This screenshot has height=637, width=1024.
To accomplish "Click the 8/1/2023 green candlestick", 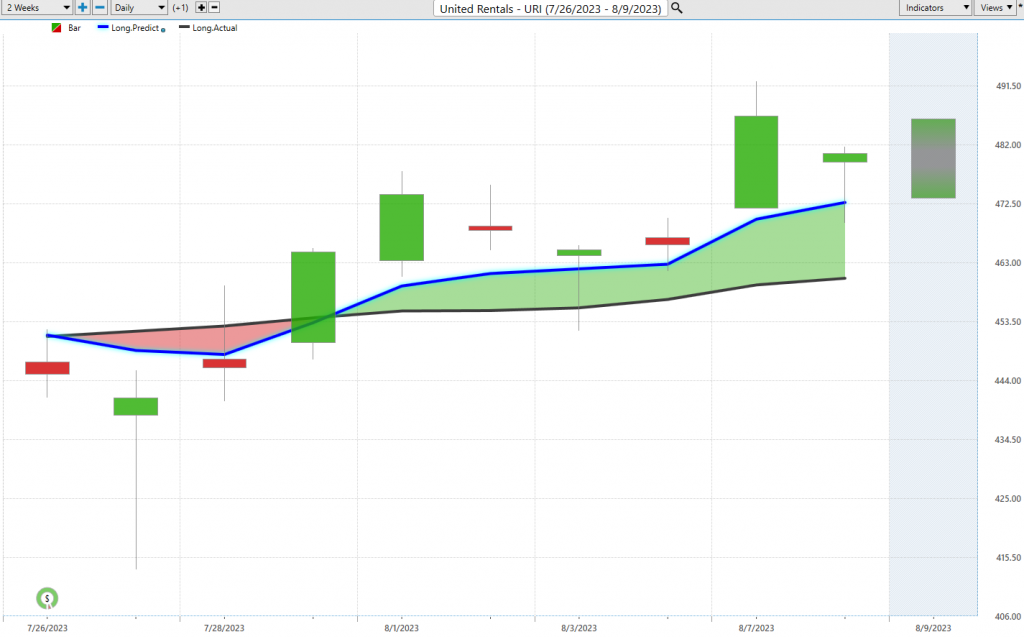I will click(x=402, y=227).
